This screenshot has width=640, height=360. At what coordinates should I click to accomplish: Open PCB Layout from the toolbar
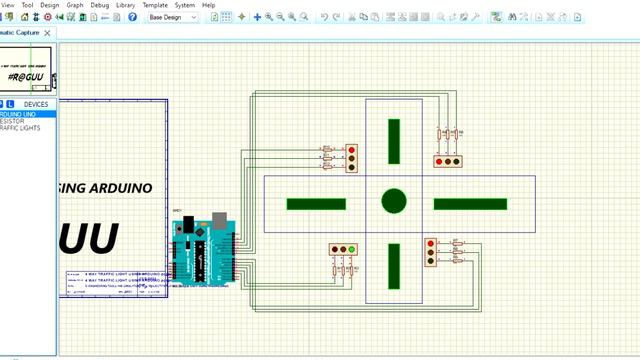tap(48, 17)
